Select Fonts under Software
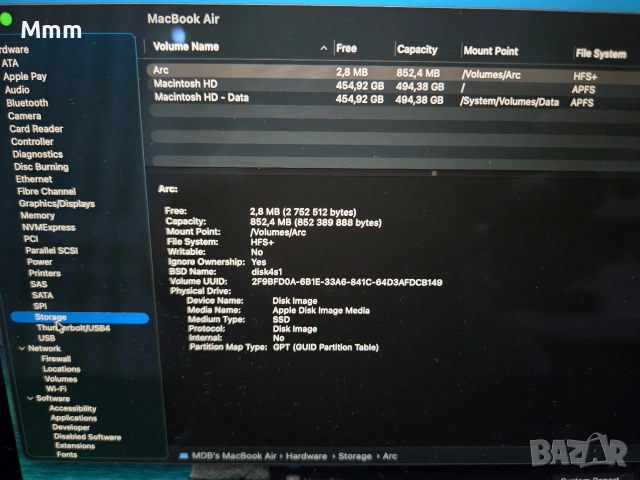Image resolution: width=640 pixels, height=480 pixels. 67,454
